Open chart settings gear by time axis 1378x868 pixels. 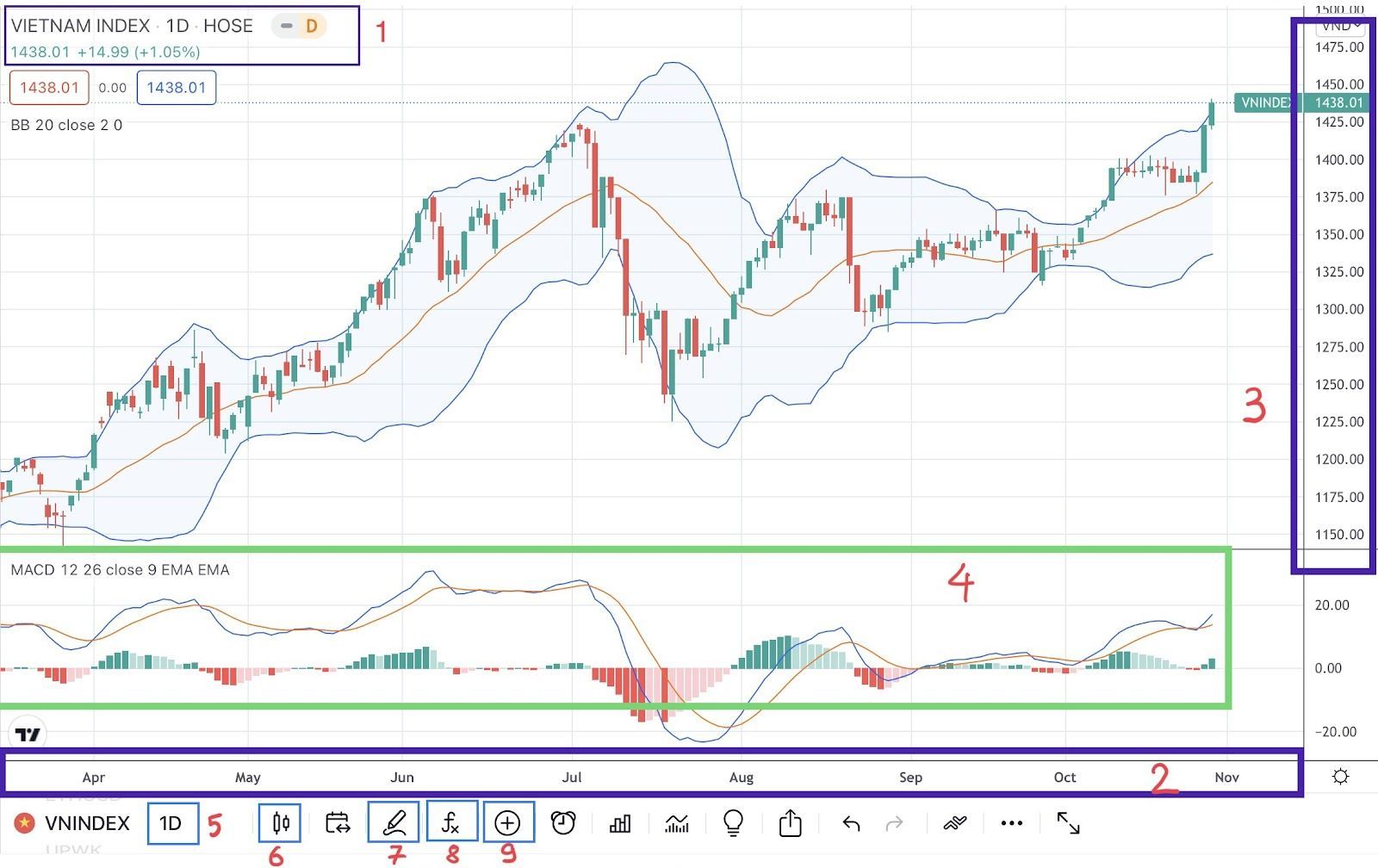(1340, 777)
